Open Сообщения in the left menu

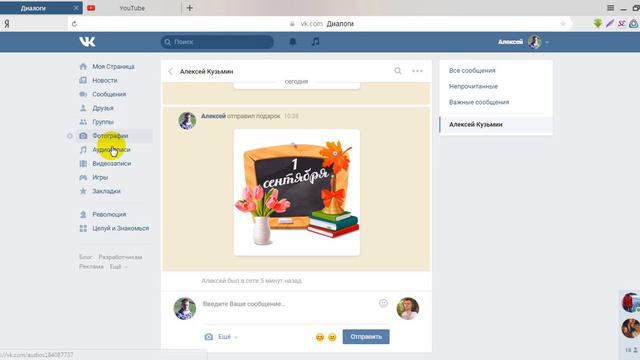[x=109, y=94]
